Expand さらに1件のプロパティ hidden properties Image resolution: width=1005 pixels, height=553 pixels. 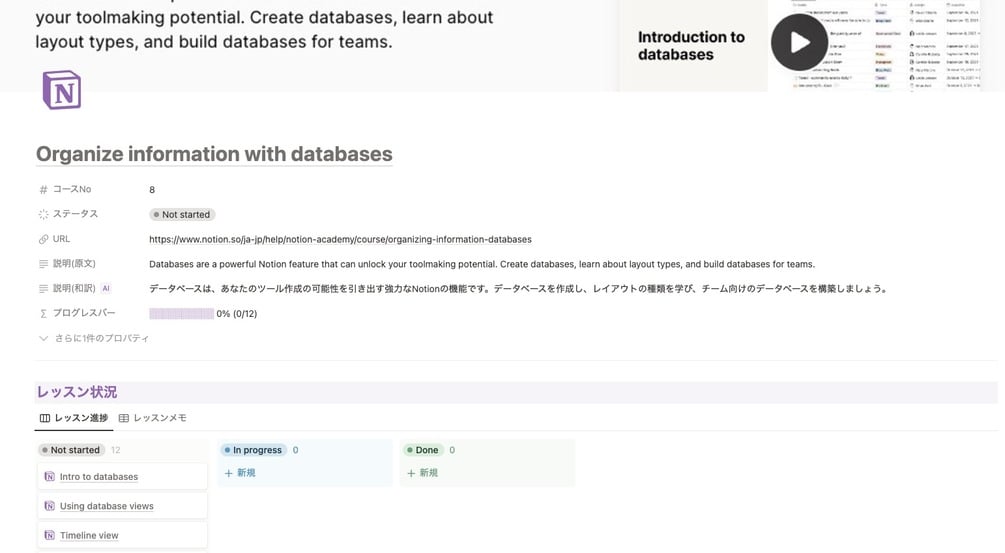tap(93, 338)
